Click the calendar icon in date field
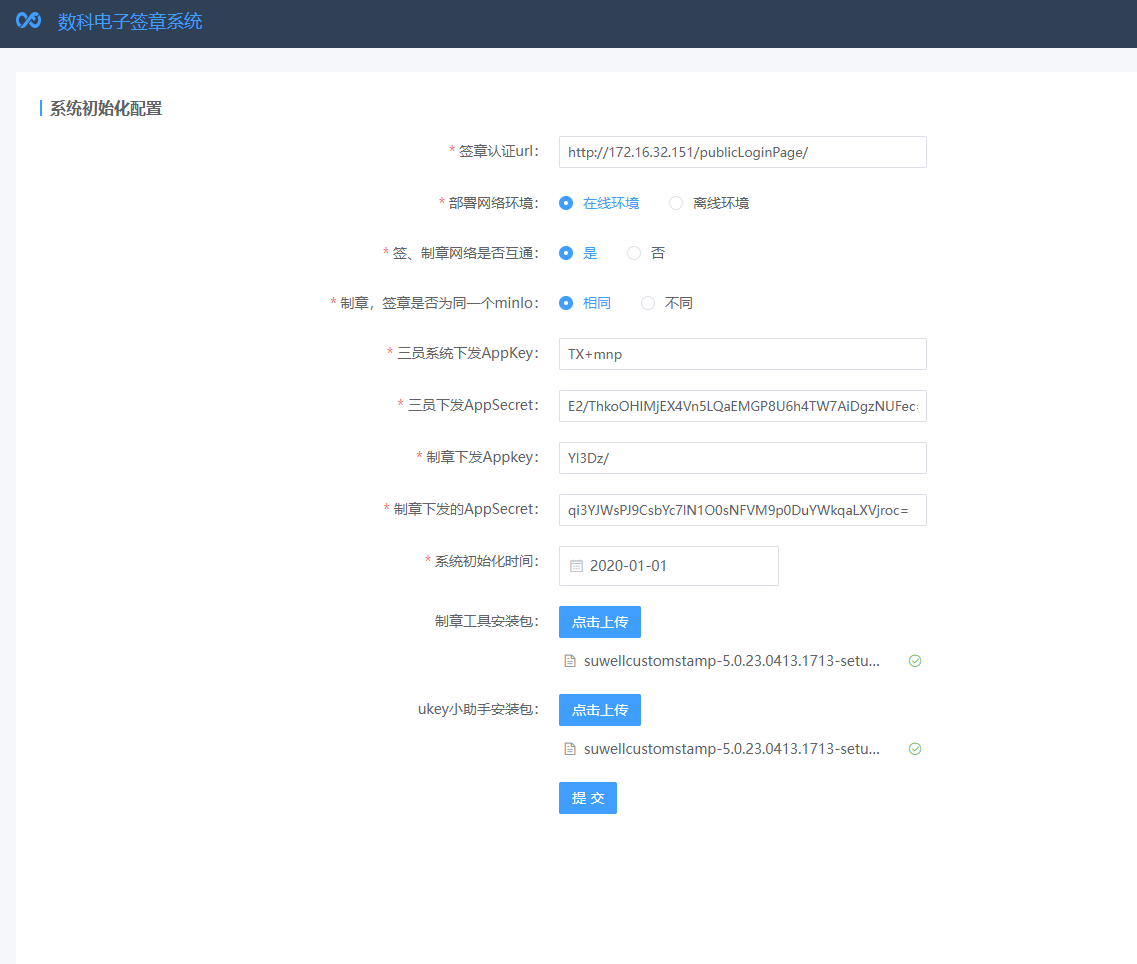The width and height of the screenshot is (1137, 964). [x=576, y=566]
